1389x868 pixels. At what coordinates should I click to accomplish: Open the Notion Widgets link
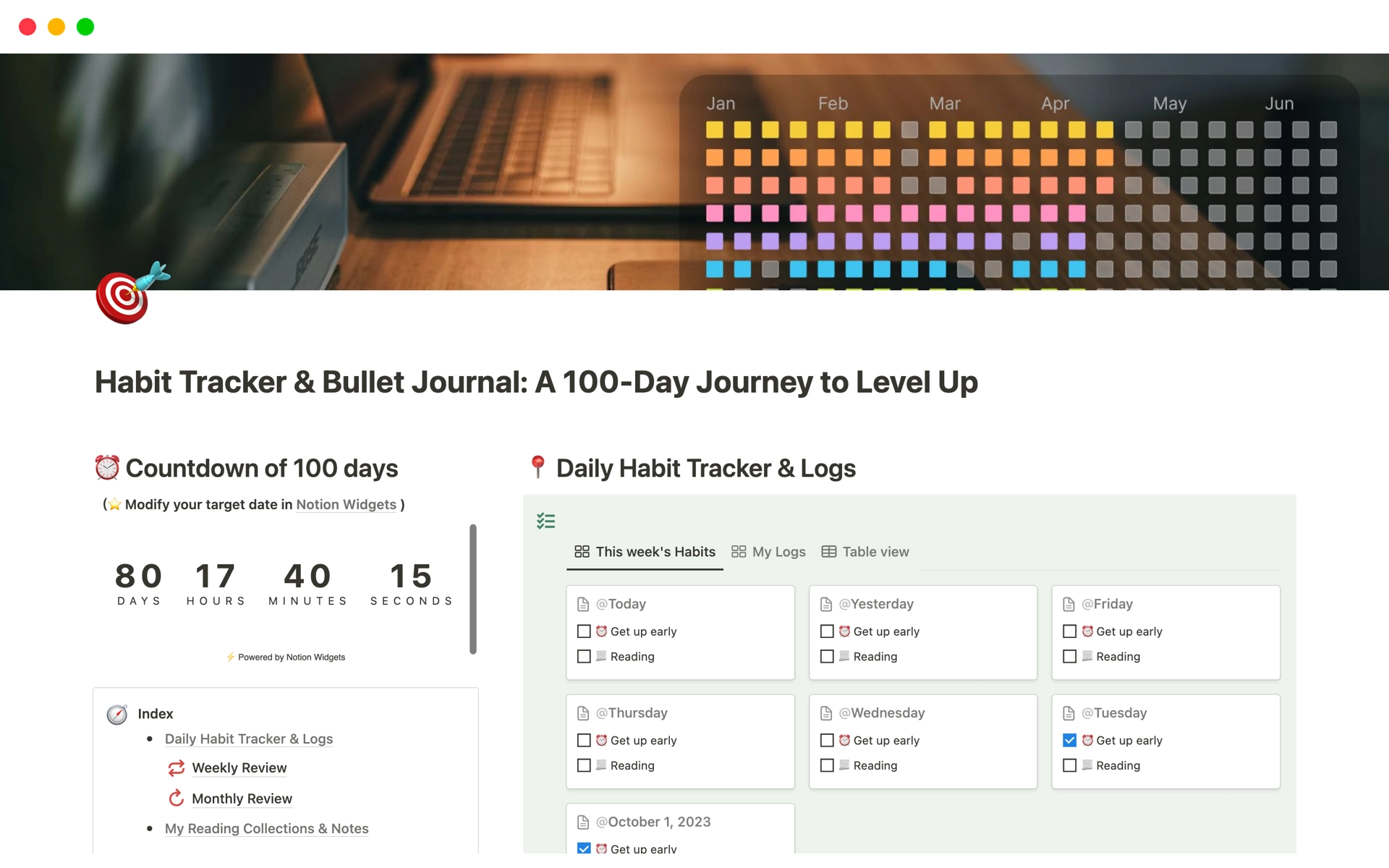pyautogui.click(x=345, y=503)
